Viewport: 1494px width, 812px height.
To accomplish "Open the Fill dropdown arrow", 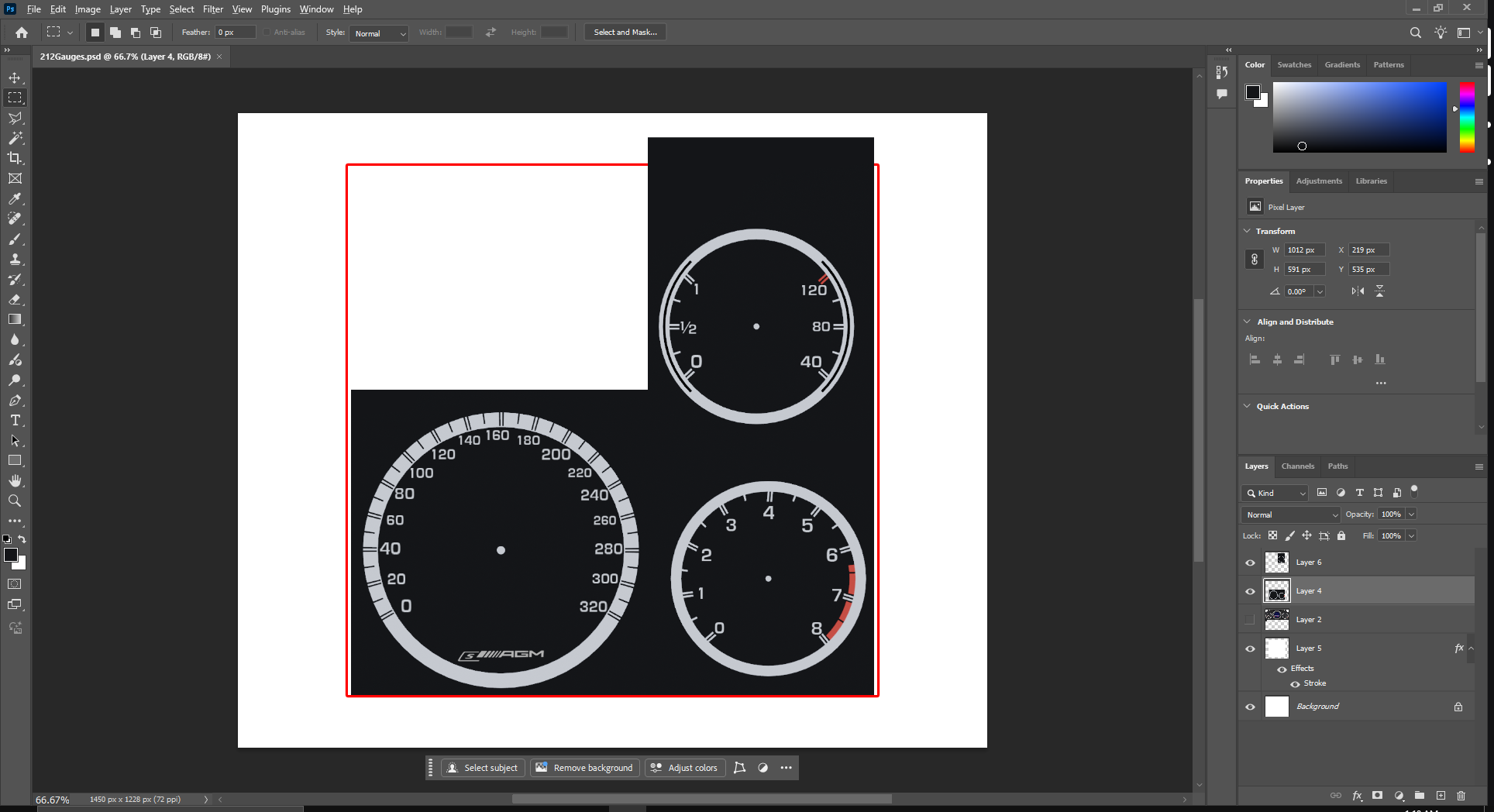I will click(1411, 535).
